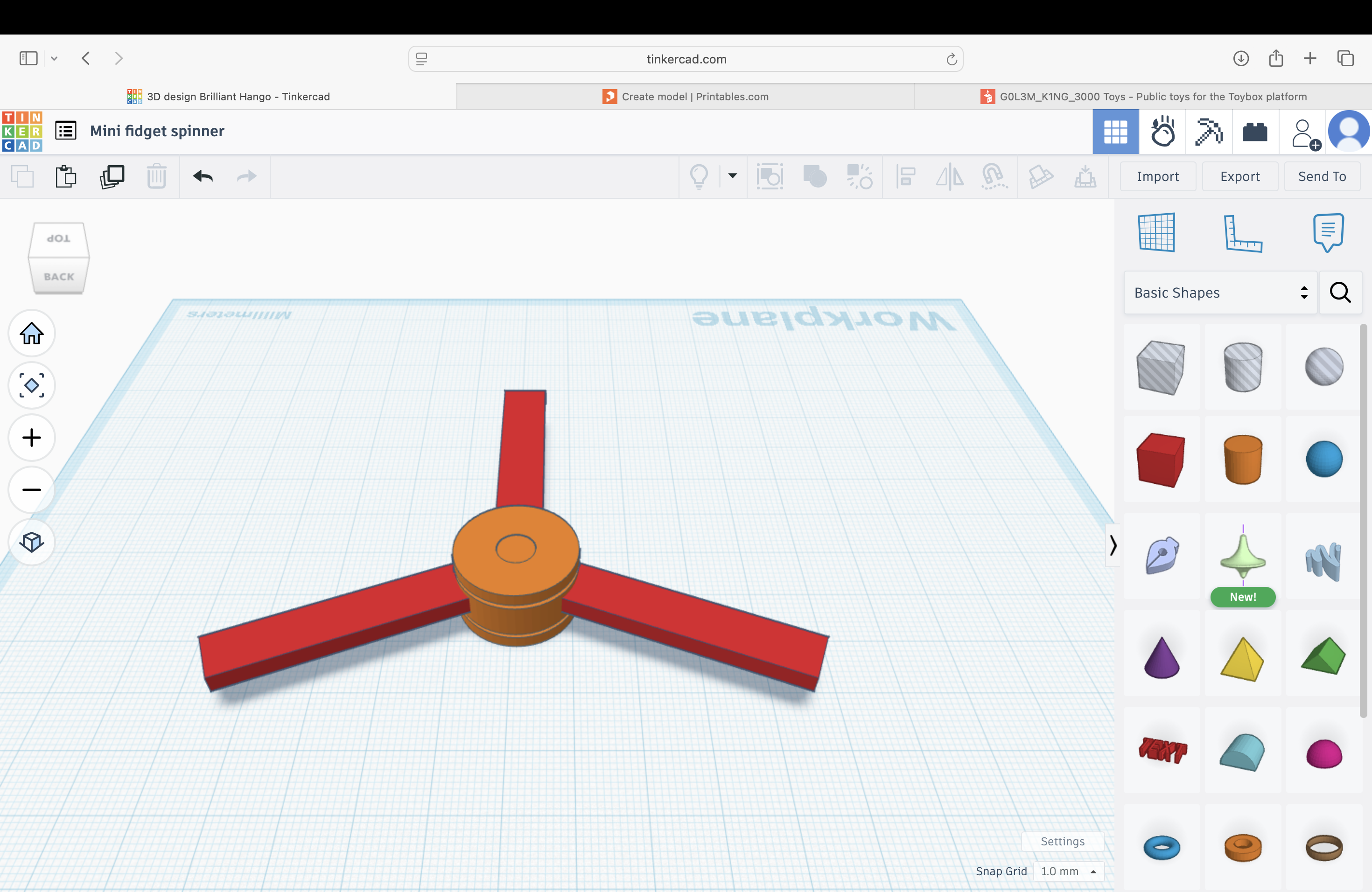Choose the red TEXT shape
The image size is (1372, 892).
(1162, 750)
